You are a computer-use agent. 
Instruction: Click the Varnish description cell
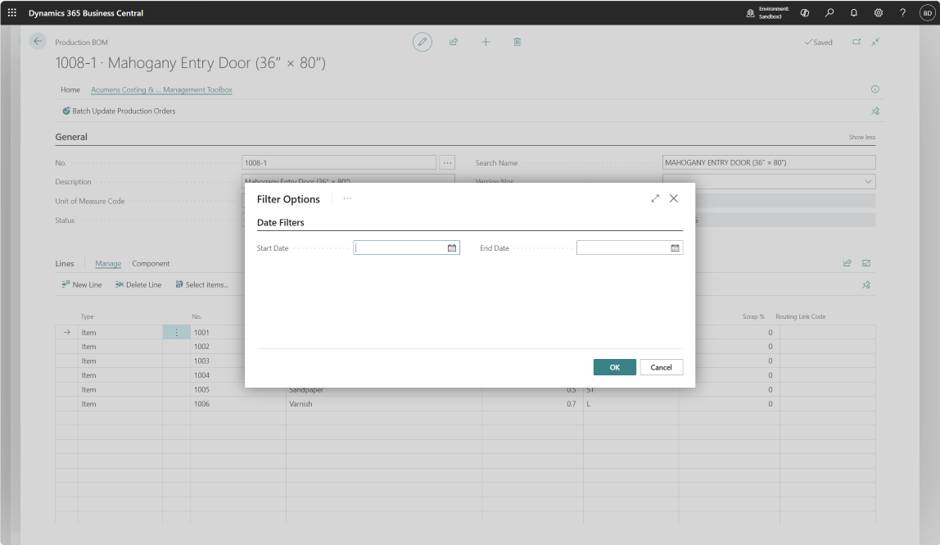coord(384,404)
